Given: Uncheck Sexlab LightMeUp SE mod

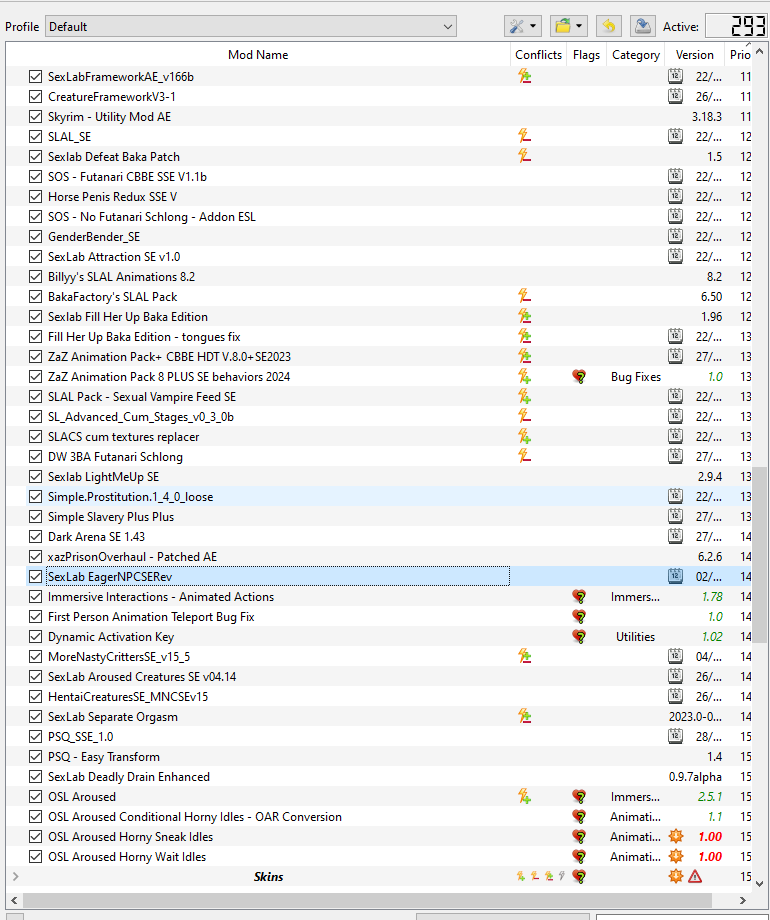Looking at the screenshot, I should 35,476.
